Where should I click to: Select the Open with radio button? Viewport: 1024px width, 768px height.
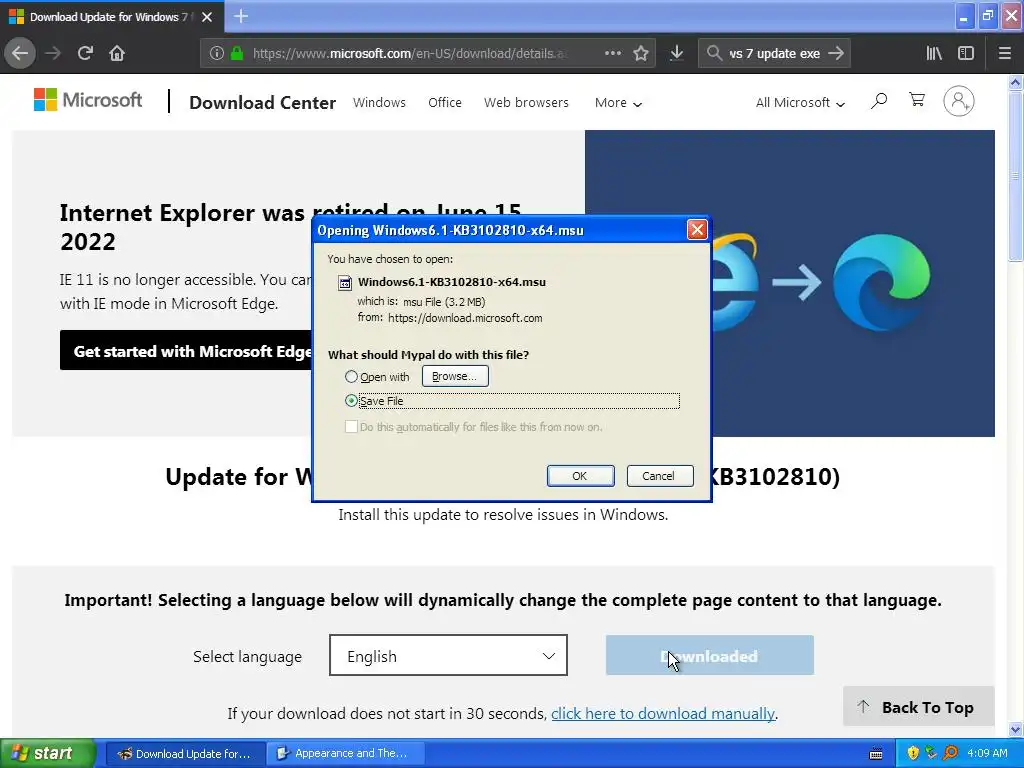click(x=351, y=377)
